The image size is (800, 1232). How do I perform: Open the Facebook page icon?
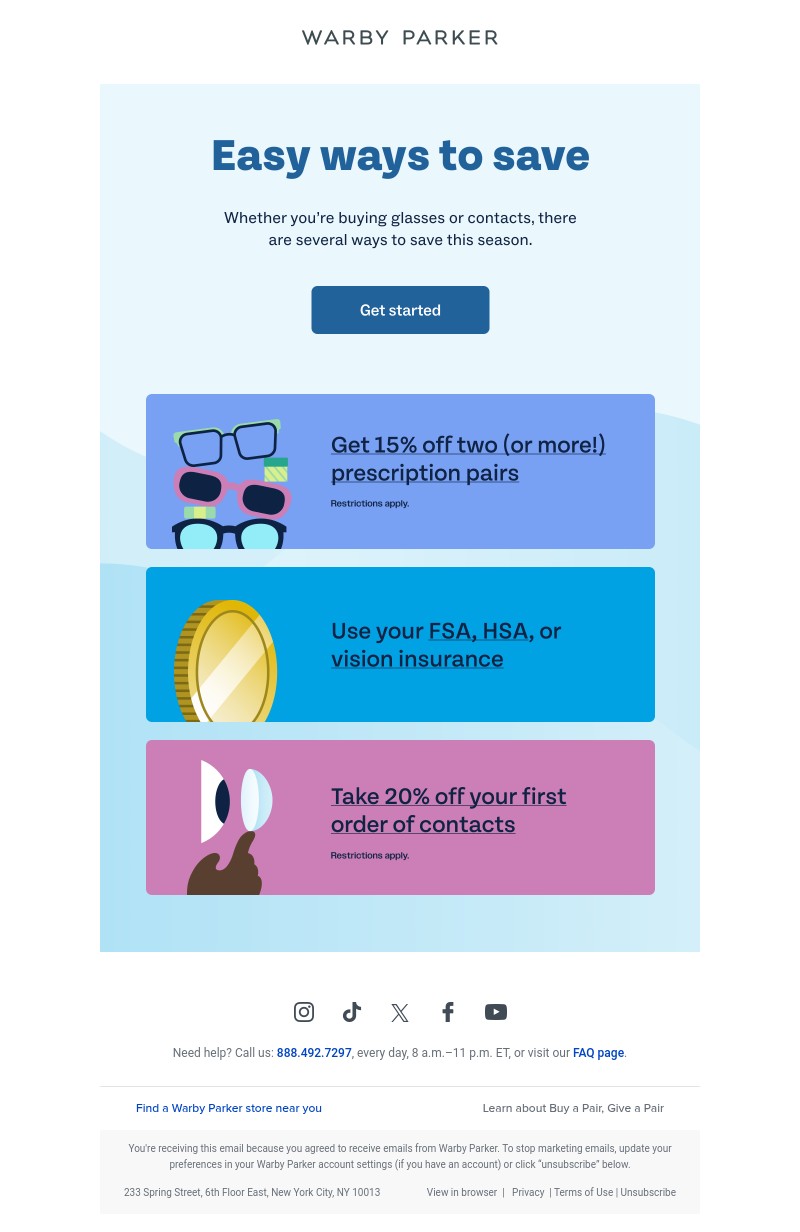tap(448, 1012)
